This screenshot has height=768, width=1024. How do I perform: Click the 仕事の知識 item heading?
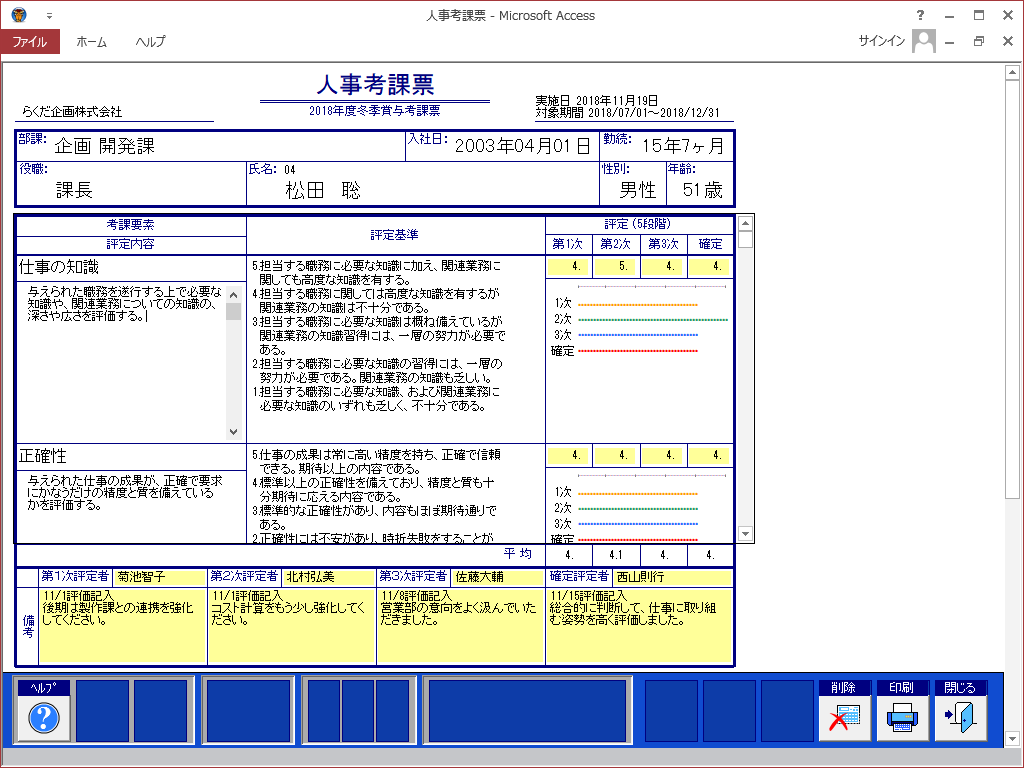(59, 267)
